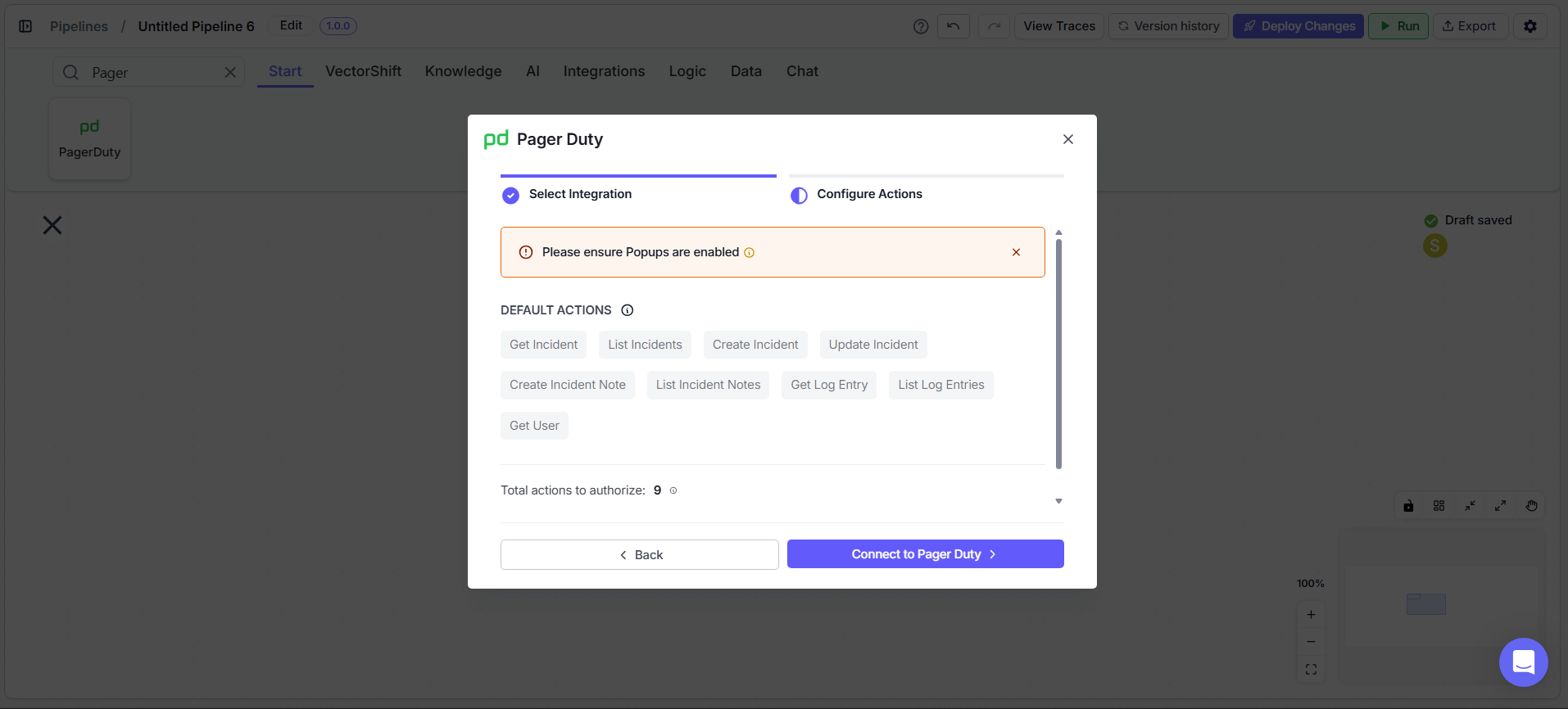Click Connect to Pager Duty button

click(925, 554)
